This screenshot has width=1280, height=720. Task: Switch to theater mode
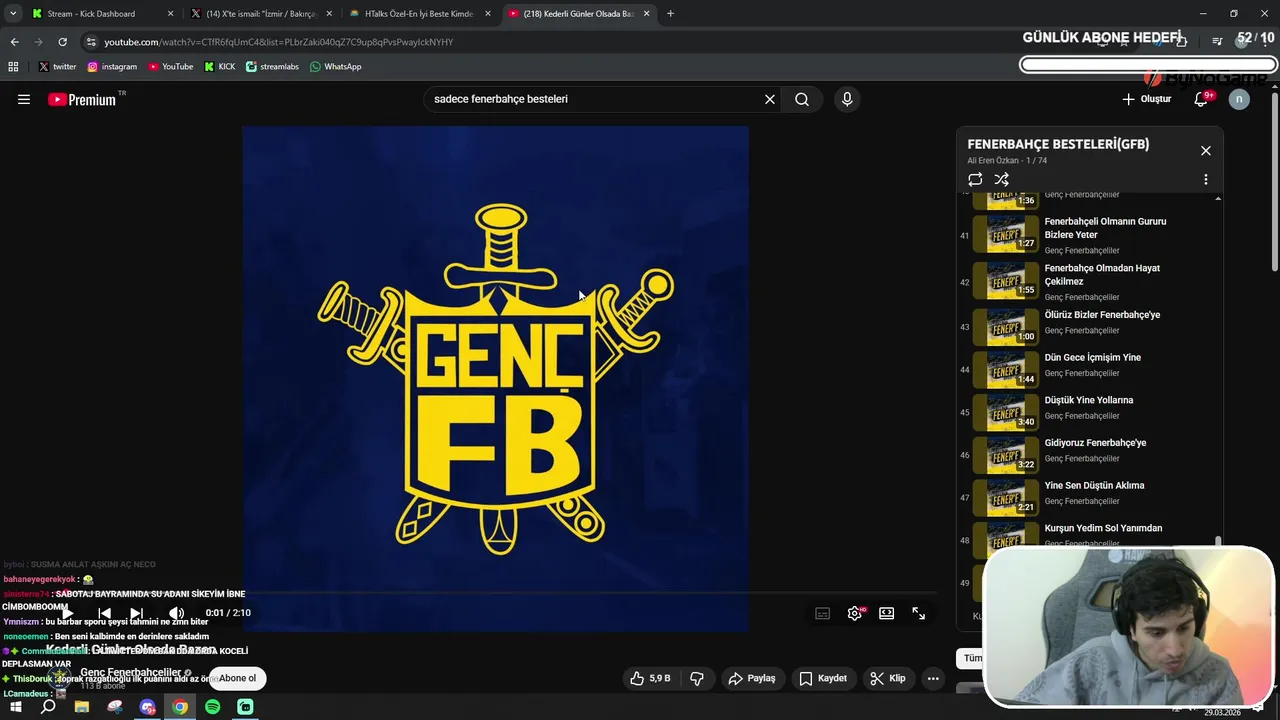click(x=887, y=613)
